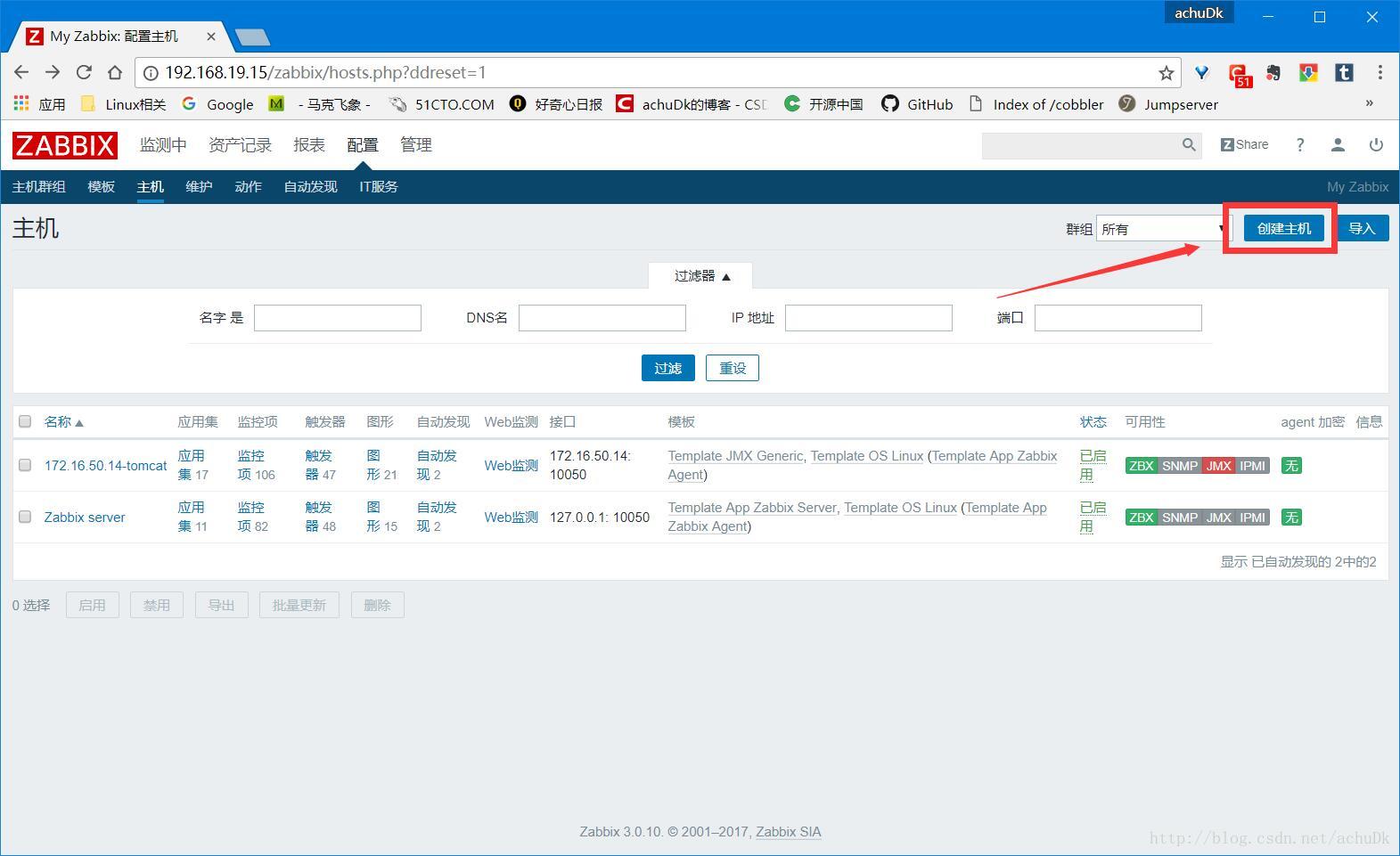Open the 监测中 top menu
This screenshot has width=1400, height=856.
163,144
